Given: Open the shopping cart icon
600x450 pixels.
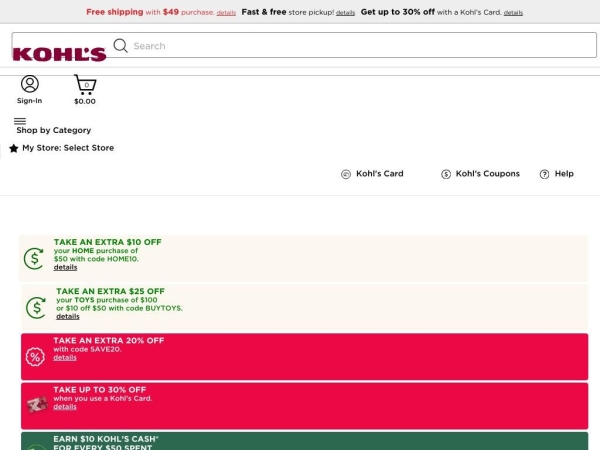Looking at the screenshot, I should [85, 85].
